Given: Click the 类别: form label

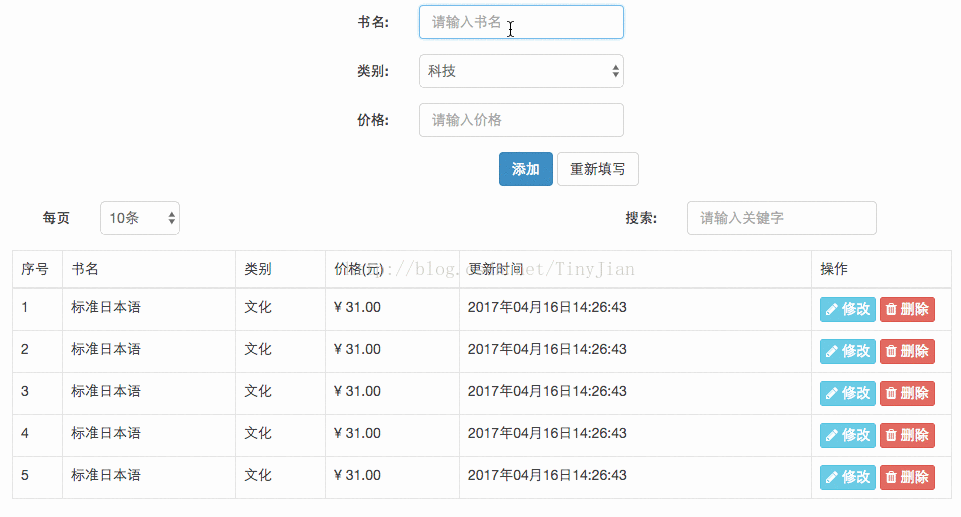Looking at the screenshot, I should click(373, 71).
